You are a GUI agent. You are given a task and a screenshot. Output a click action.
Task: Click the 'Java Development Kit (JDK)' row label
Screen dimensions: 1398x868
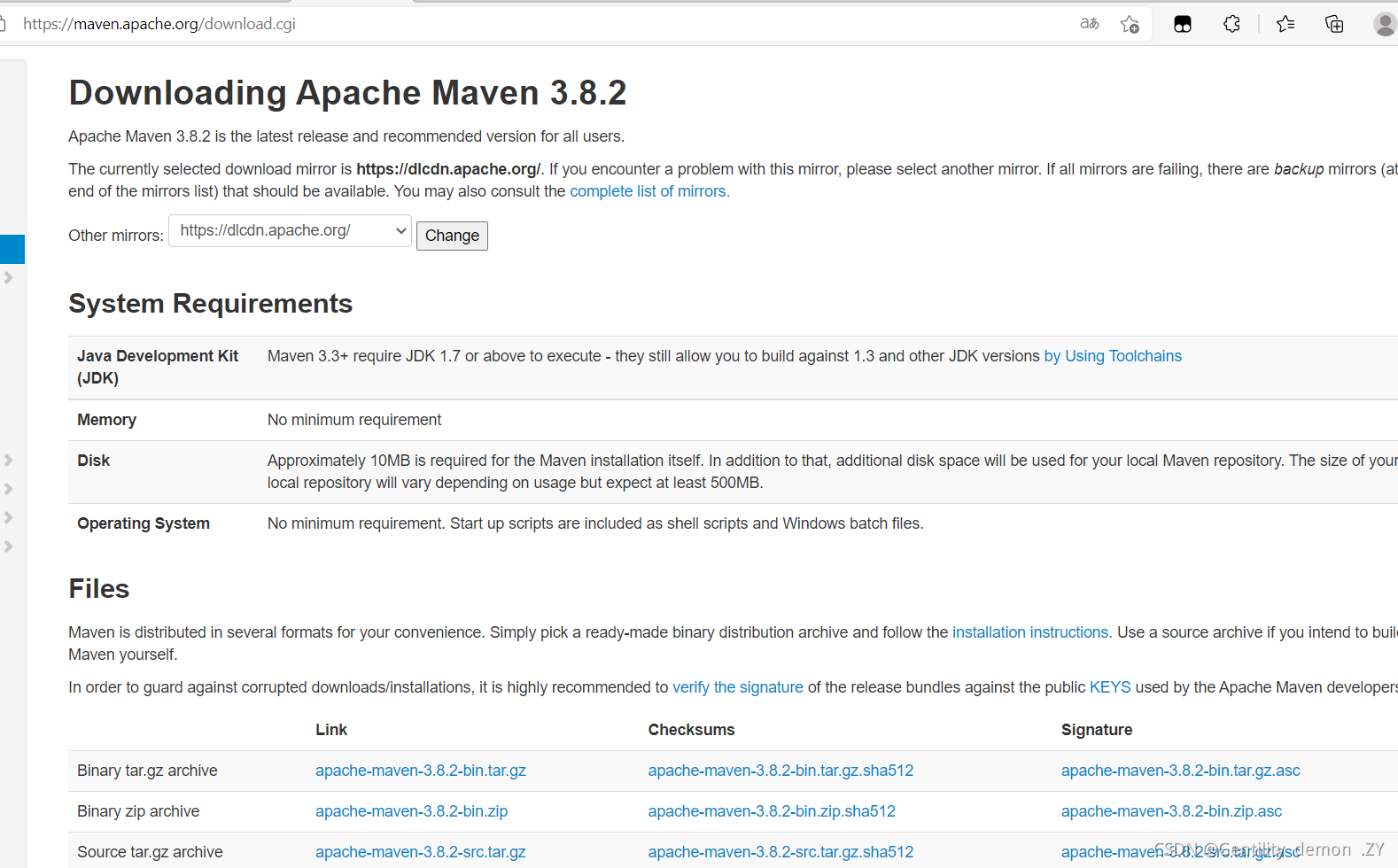pos(158,367)
